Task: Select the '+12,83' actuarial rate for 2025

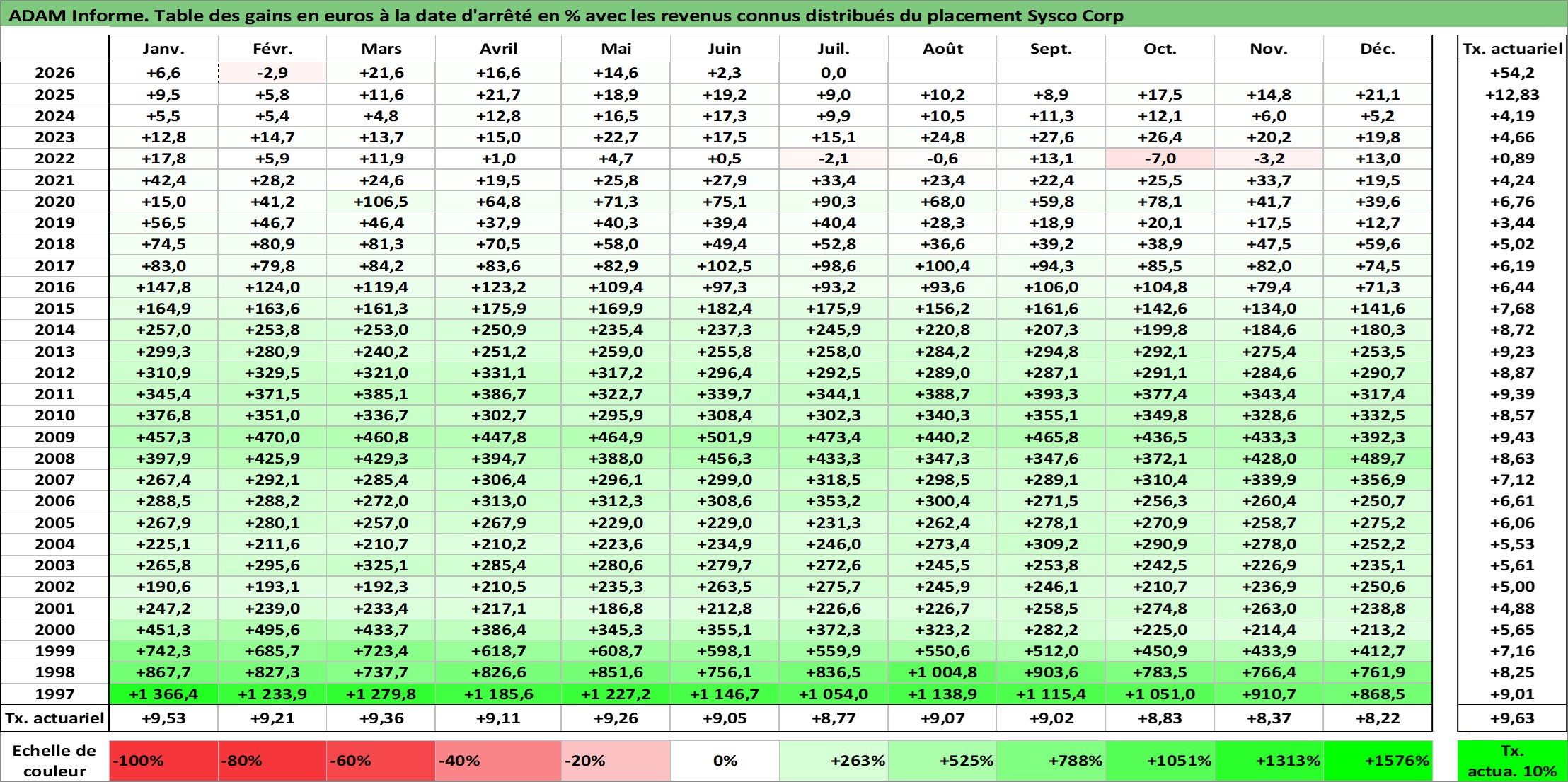Action: pos(1513,95)
